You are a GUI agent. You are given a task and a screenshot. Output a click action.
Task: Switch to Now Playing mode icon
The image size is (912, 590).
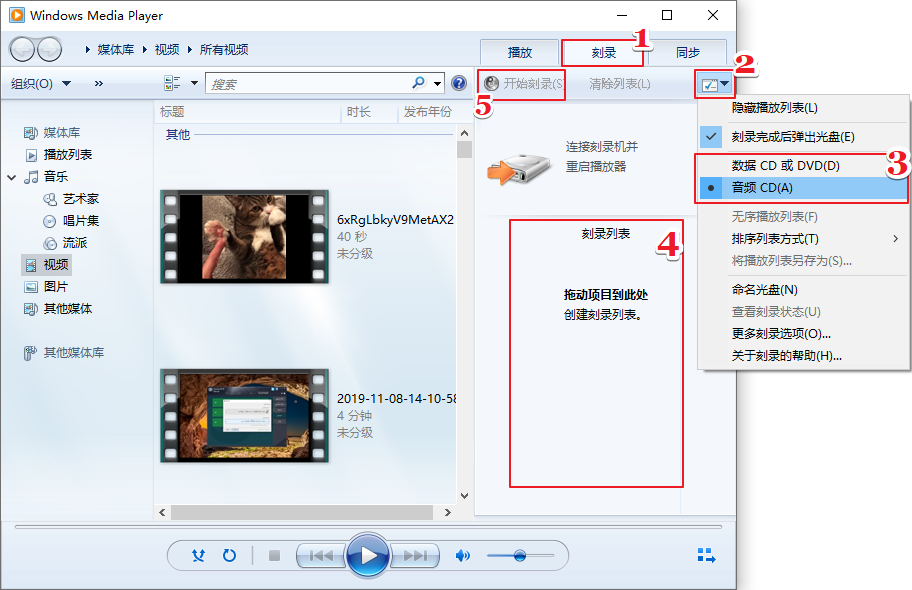[706, 555]
